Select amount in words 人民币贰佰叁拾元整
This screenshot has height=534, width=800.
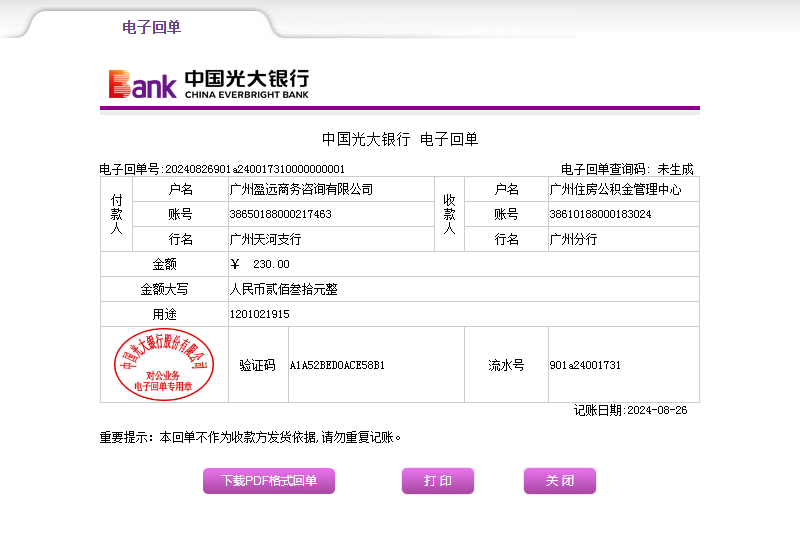point(284,289)
